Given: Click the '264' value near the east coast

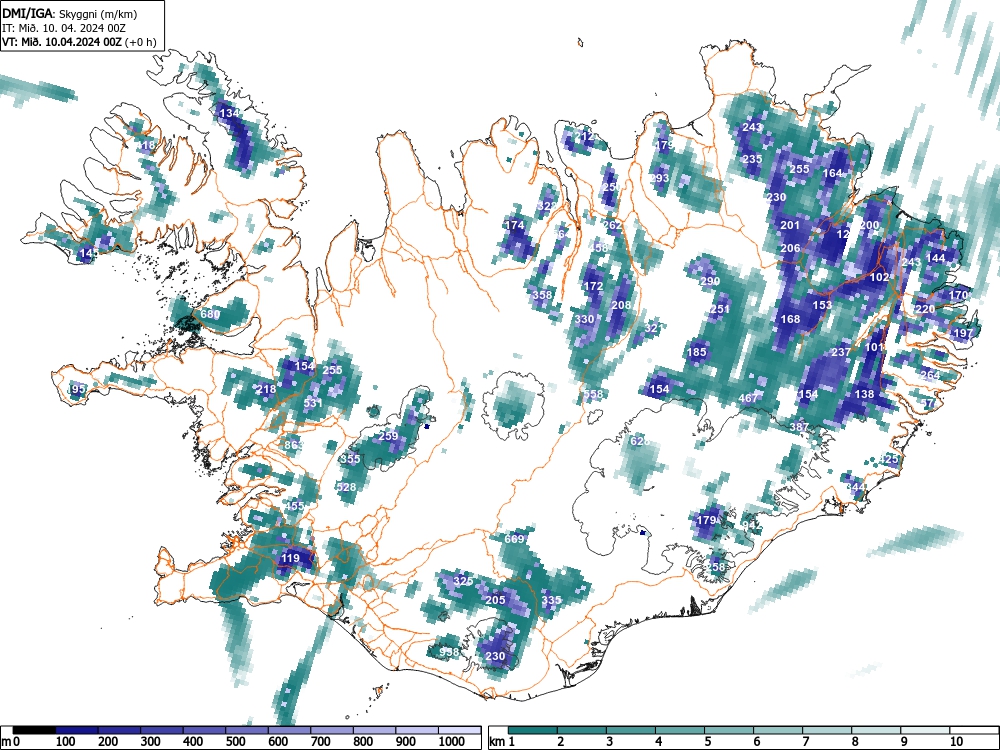Looking at the screenshot, I should (930, 375).
